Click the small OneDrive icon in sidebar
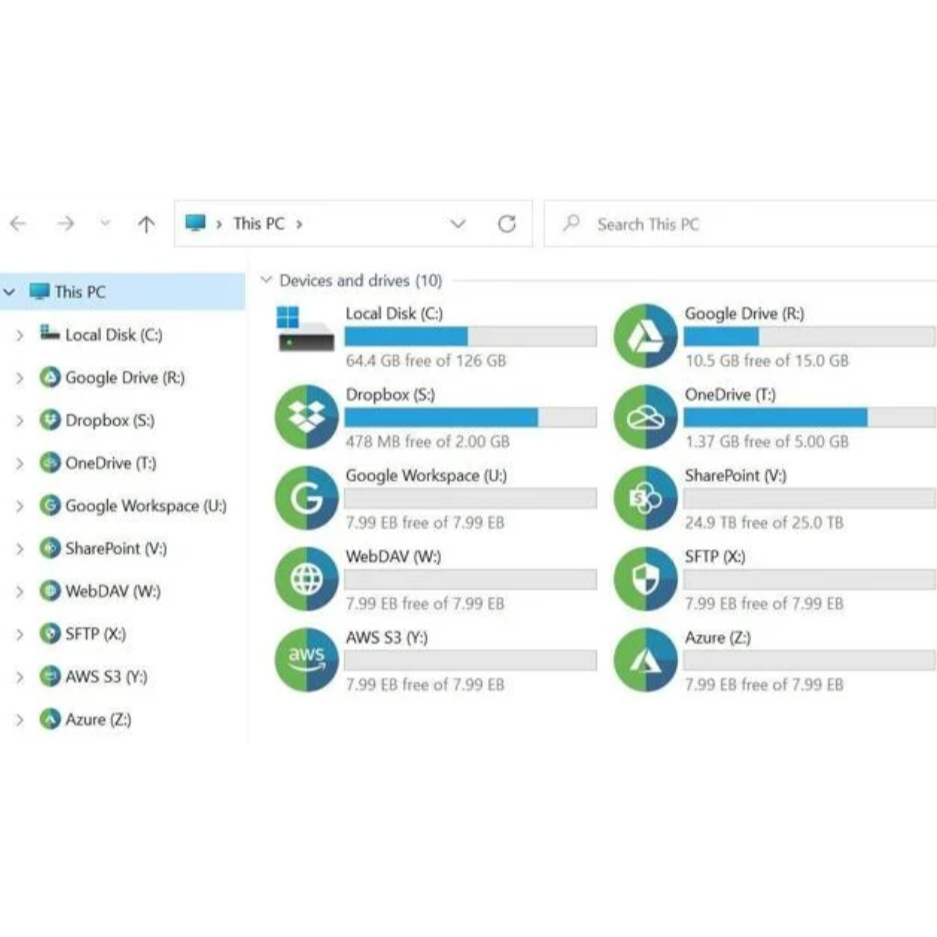Viewport: 937px width, 937px height. [50, 463]
